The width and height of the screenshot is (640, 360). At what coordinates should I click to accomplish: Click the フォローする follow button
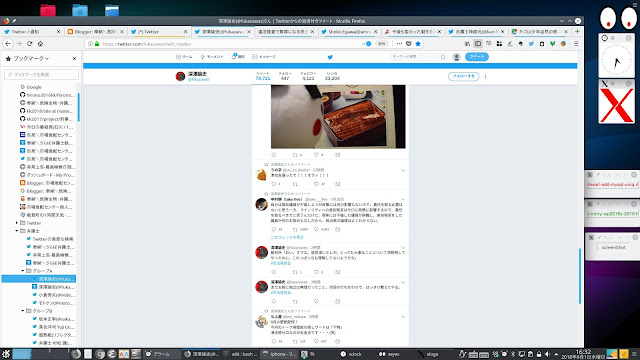(x=463, y=76)
